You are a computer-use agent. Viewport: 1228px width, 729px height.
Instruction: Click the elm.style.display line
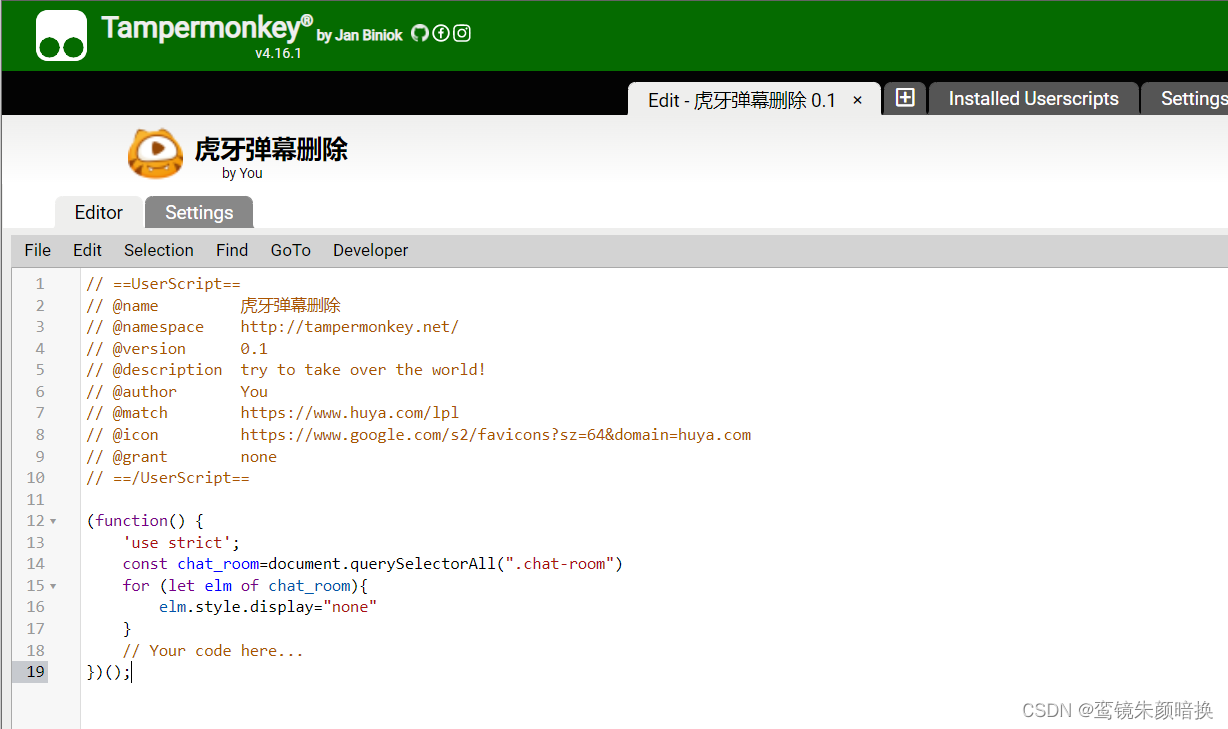click(x=268, y=607)
